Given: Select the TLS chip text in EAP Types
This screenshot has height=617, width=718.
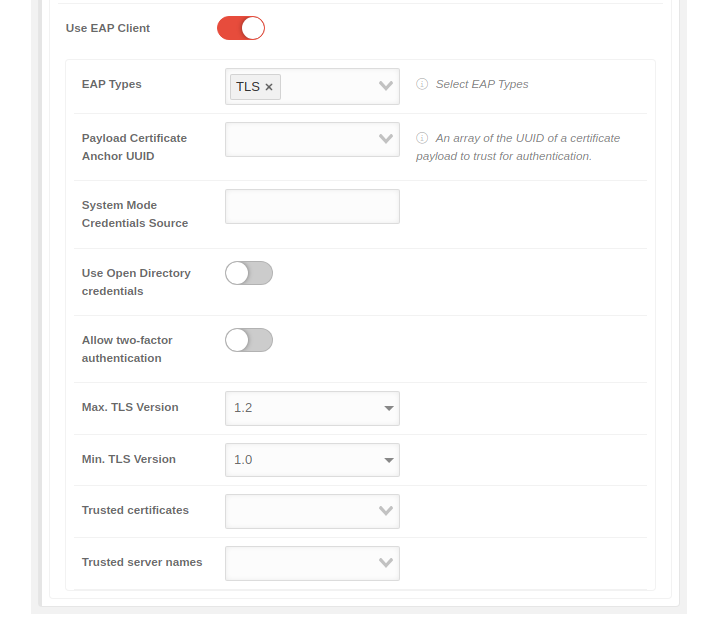Looking at the screenshot, I should click(x=247, y=87).
